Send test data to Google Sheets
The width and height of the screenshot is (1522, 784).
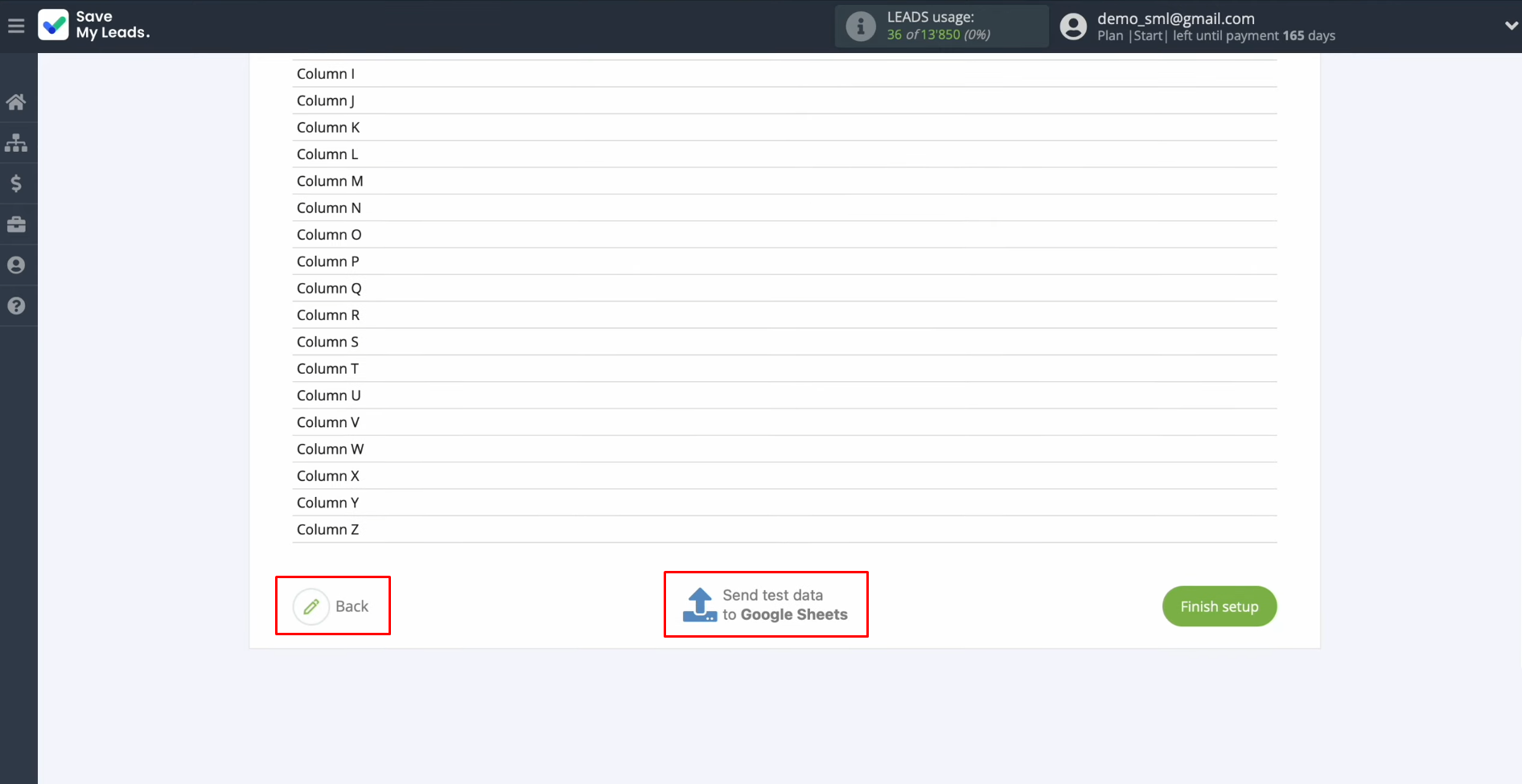[x=766, y=605]
